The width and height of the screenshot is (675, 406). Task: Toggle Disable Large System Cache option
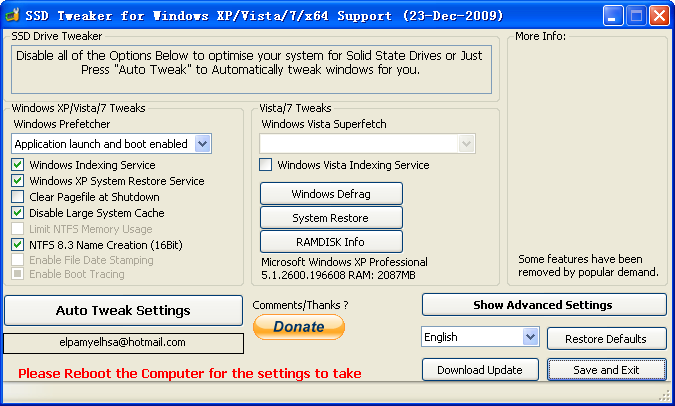(x=18, y=213)
